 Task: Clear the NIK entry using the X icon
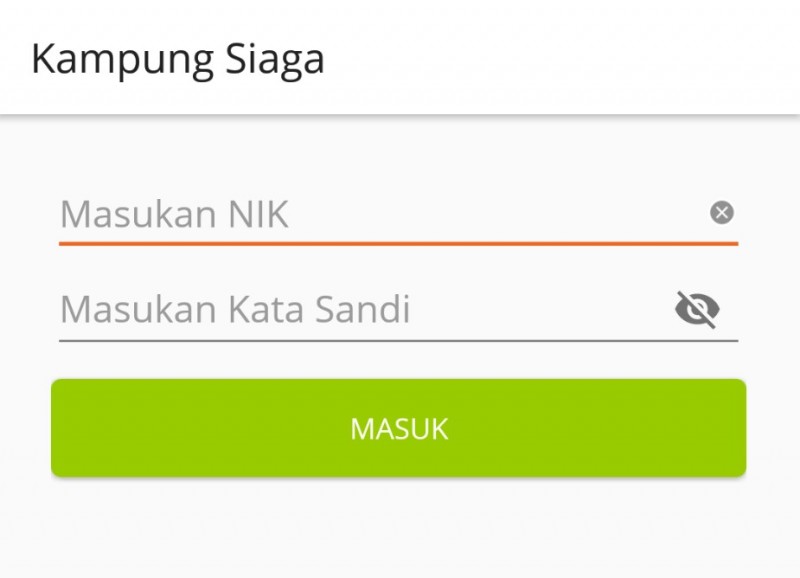click(721, 212)
